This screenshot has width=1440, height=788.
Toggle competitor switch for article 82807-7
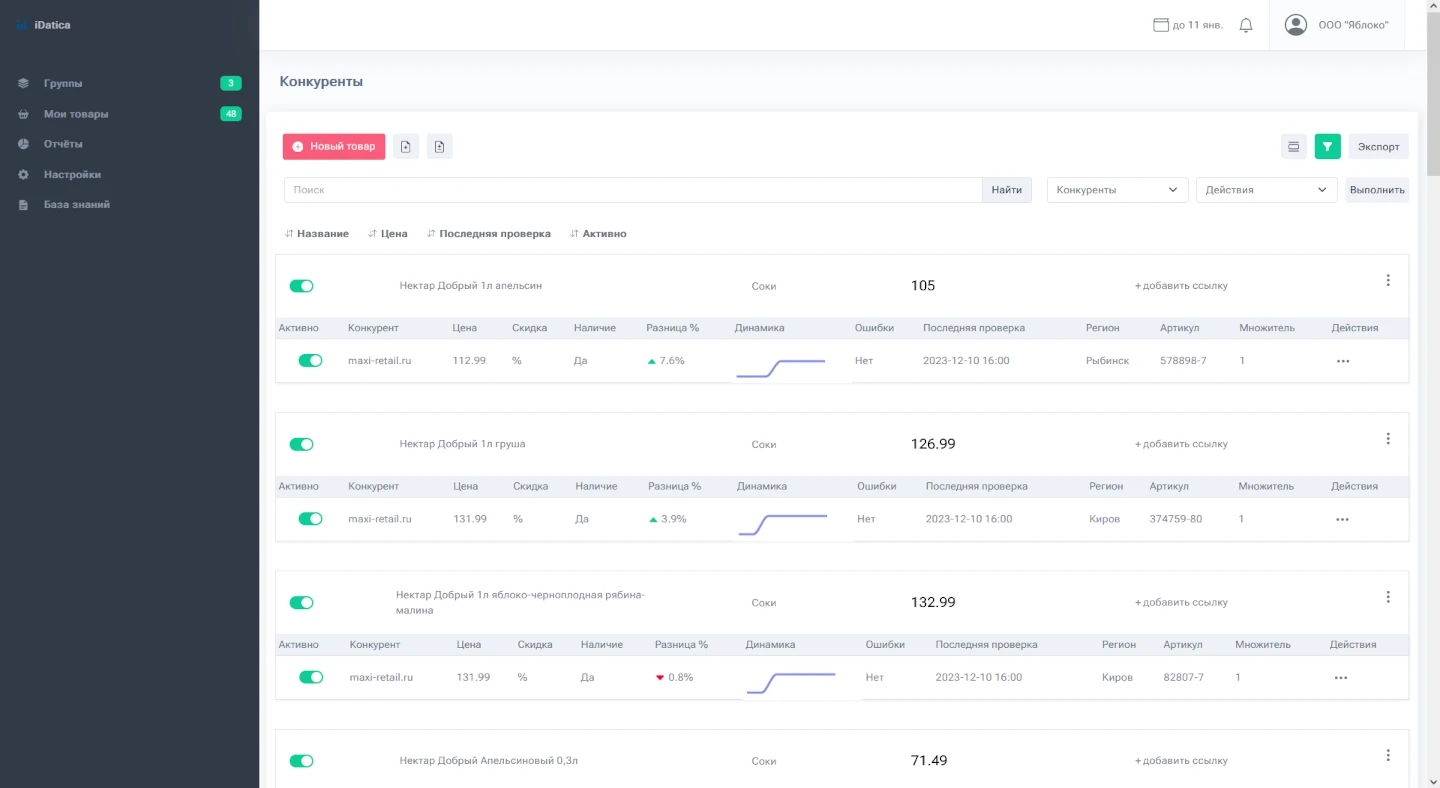311,677
